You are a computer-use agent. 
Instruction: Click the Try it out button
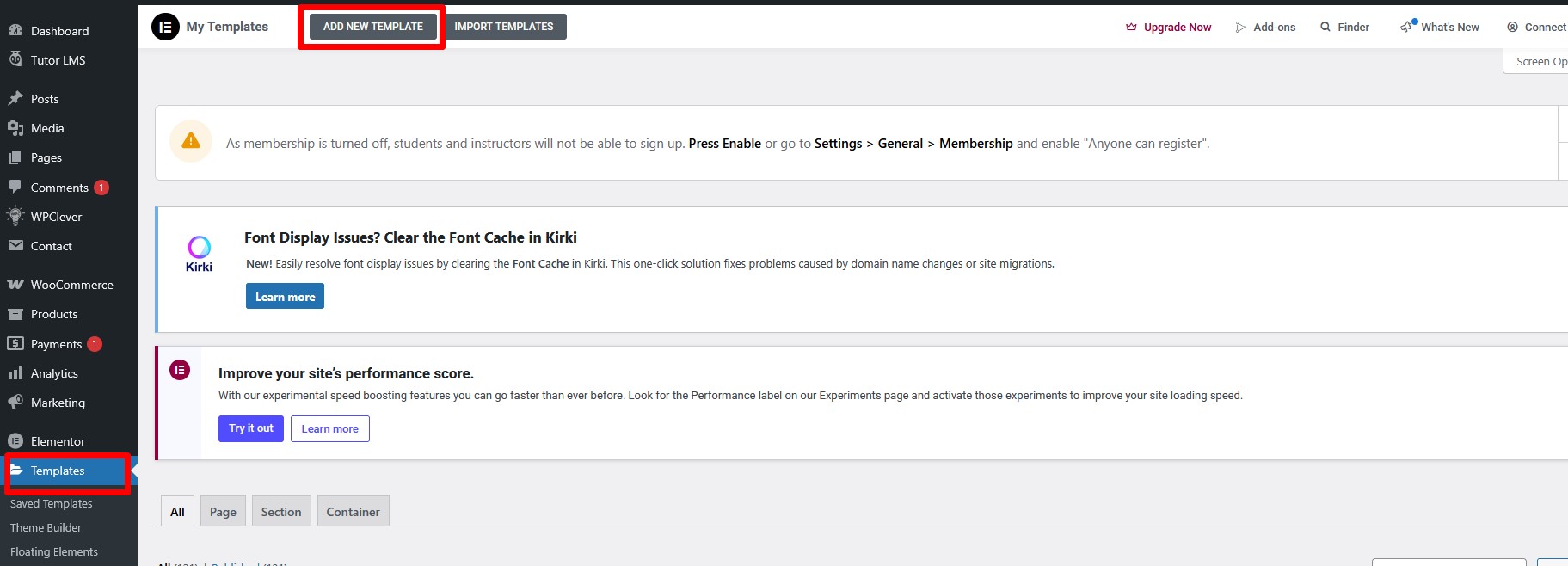[x=251, y=428]
